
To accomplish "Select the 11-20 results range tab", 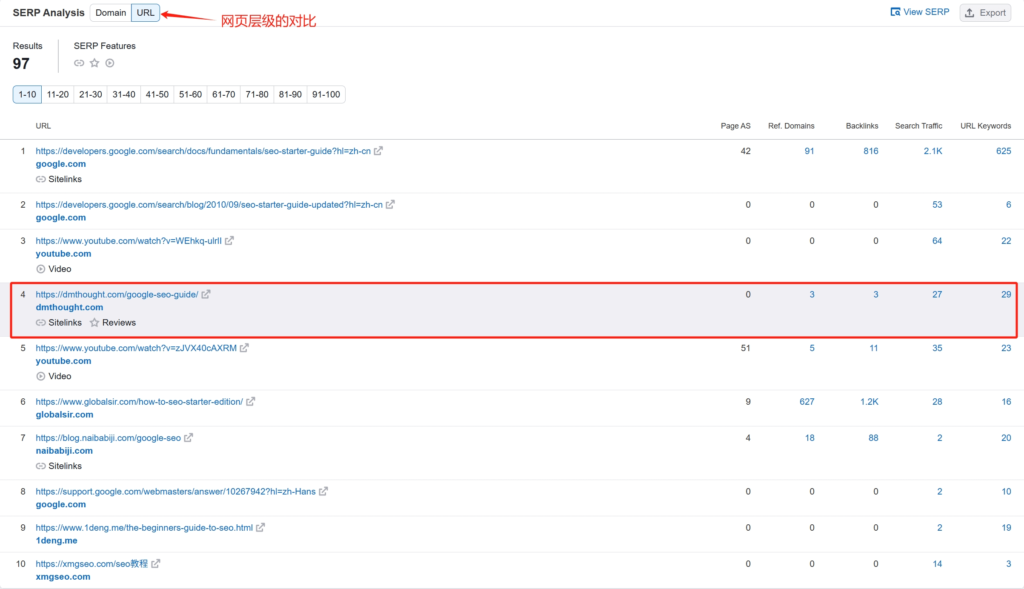I will 58,95.
